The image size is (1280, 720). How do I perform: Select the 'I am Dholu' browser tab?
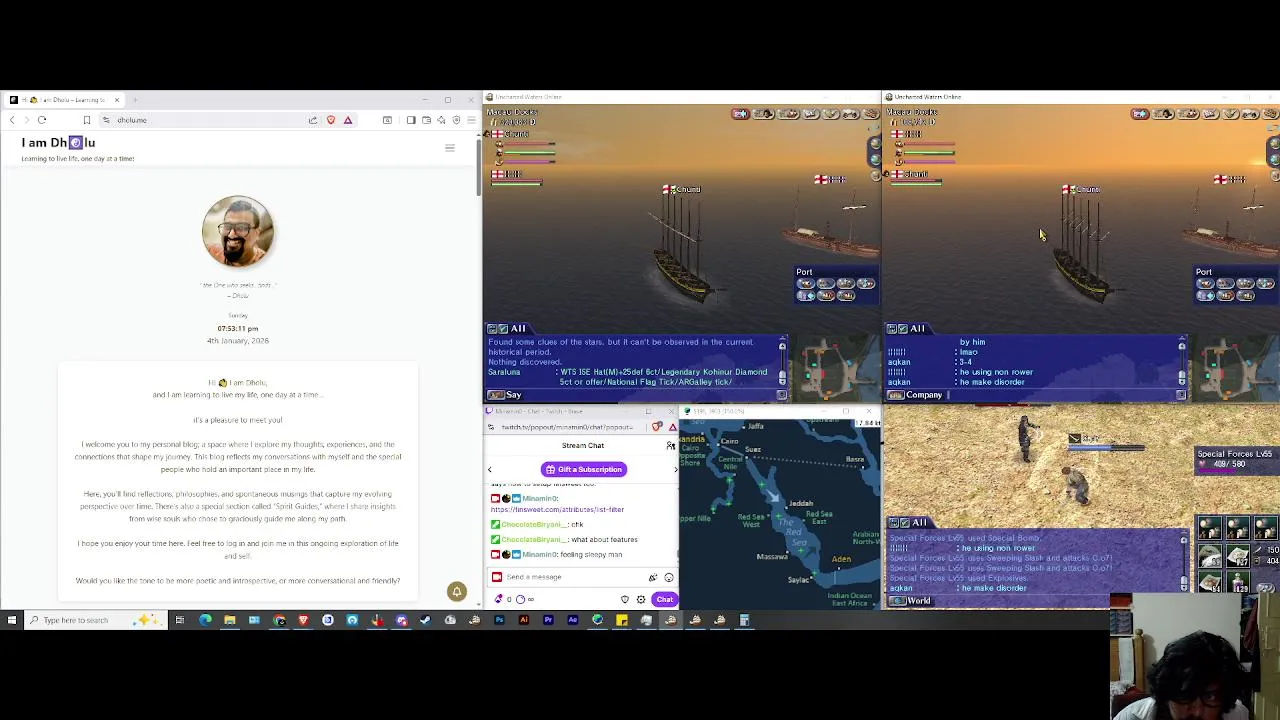pyautogui.click(x=64, y=100)
